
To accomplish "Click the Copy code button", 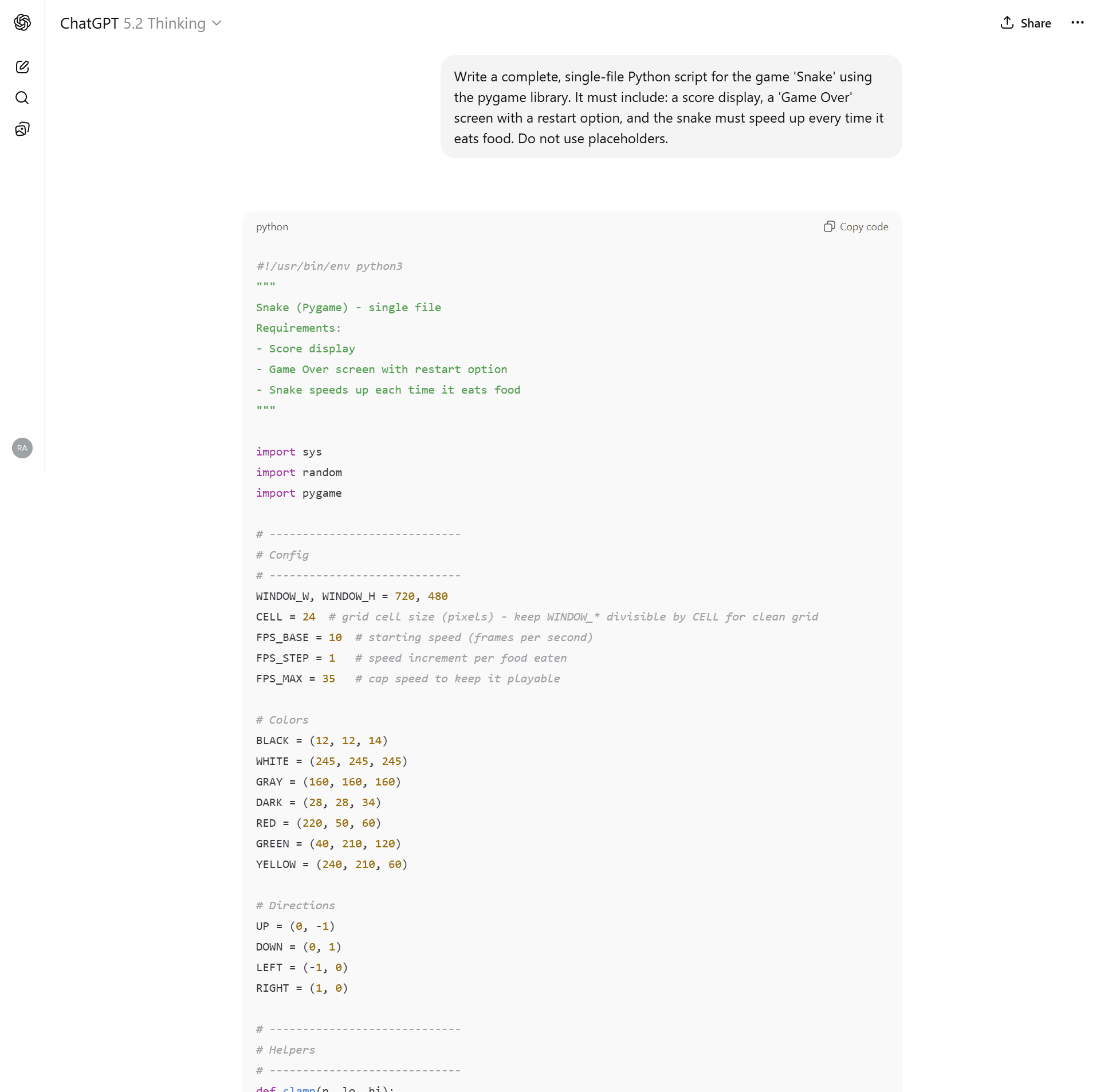I will [863, 226].
